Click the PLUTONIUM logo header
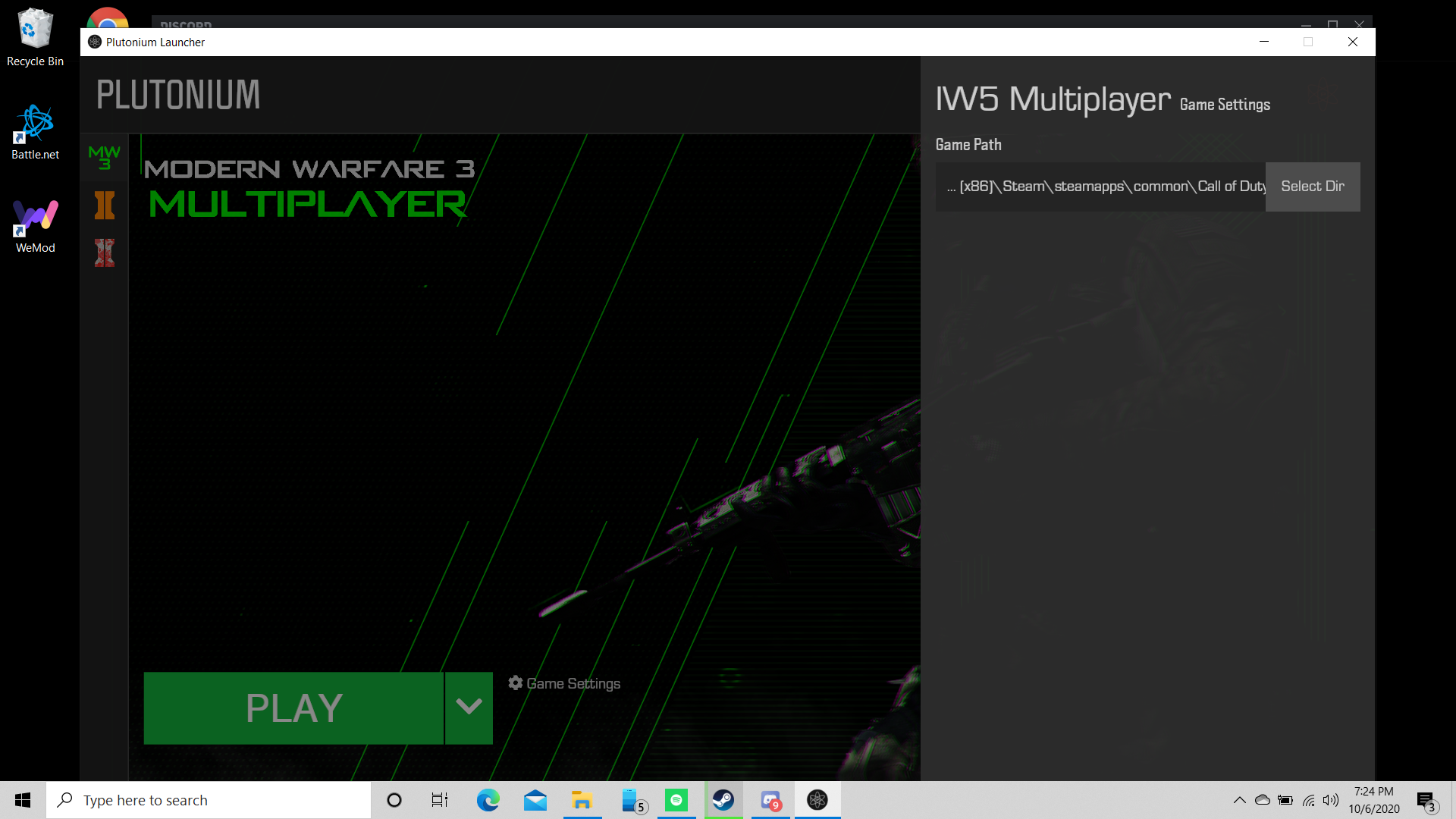Screen dimensions: 1456x819 coord(178,95)
